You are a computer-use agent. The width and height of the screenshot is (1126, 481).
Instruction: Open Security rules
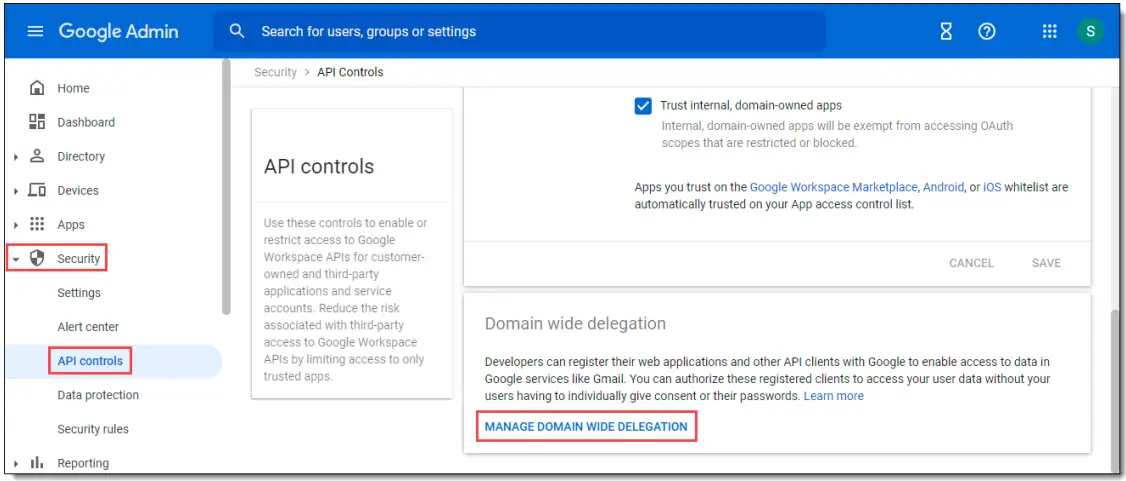93,429
